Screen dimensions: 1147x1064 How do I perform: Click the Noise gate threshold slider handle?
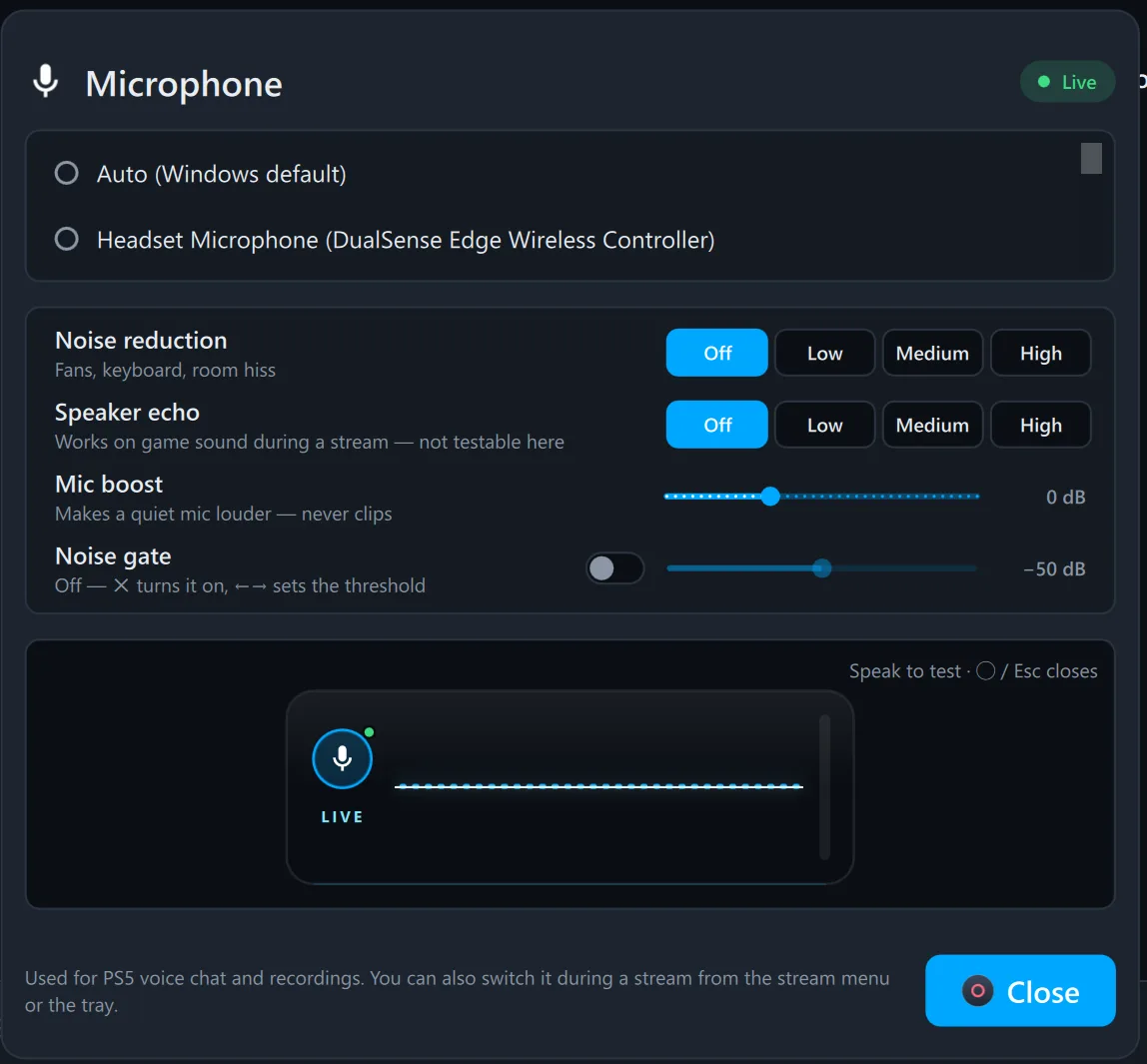coord(822,568)
